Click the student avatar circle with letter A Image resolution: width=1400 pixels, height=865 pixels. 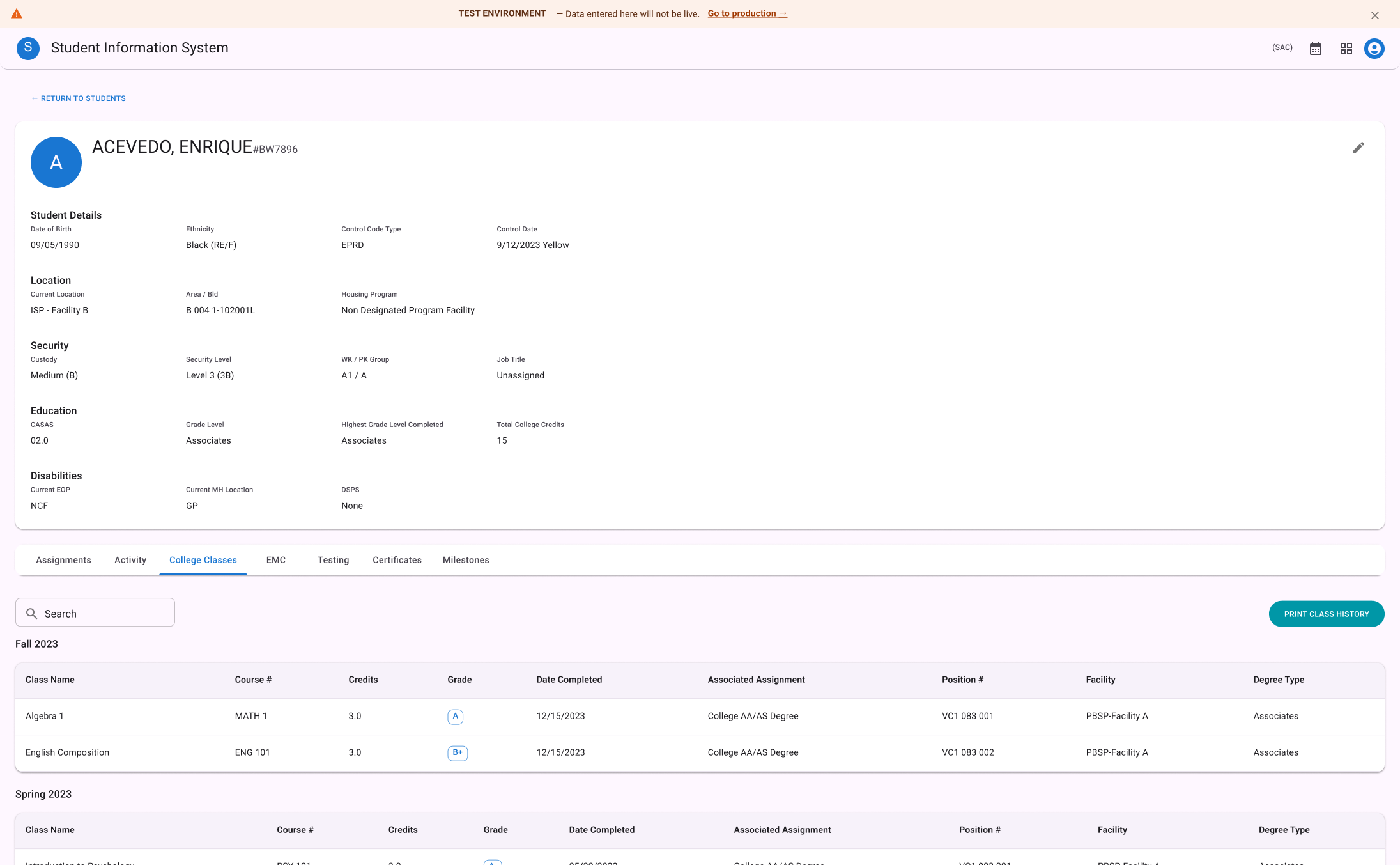pos(56,162)
